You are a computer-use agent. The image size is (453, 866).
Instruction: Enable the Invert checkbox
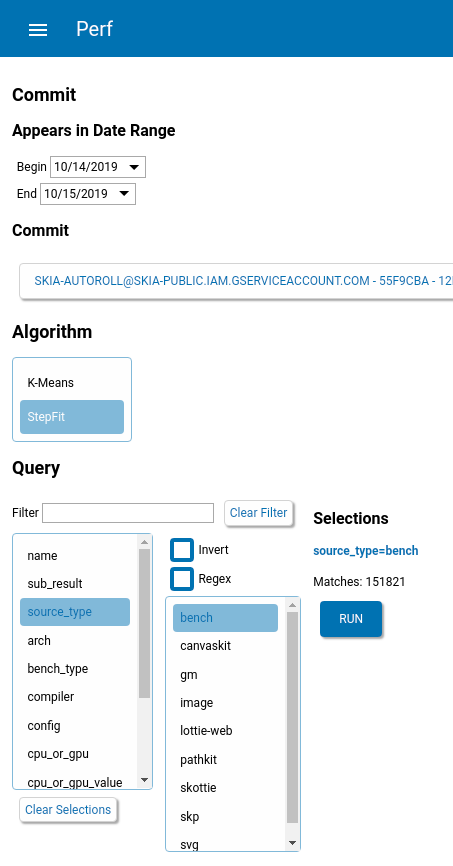coord(182,550)
